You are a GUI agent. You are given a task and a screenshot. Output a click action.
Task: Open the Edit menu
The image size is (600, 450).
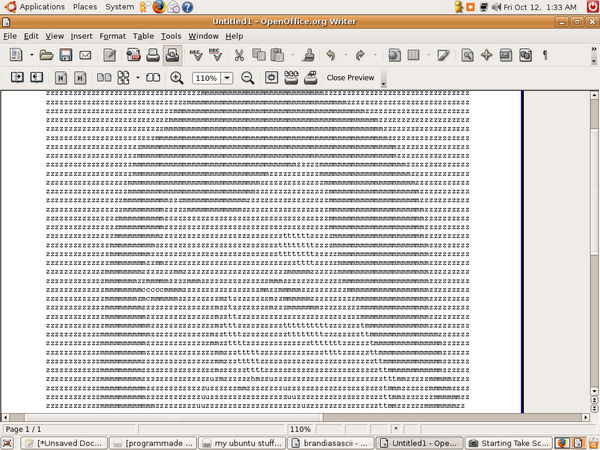pos(31,36)
